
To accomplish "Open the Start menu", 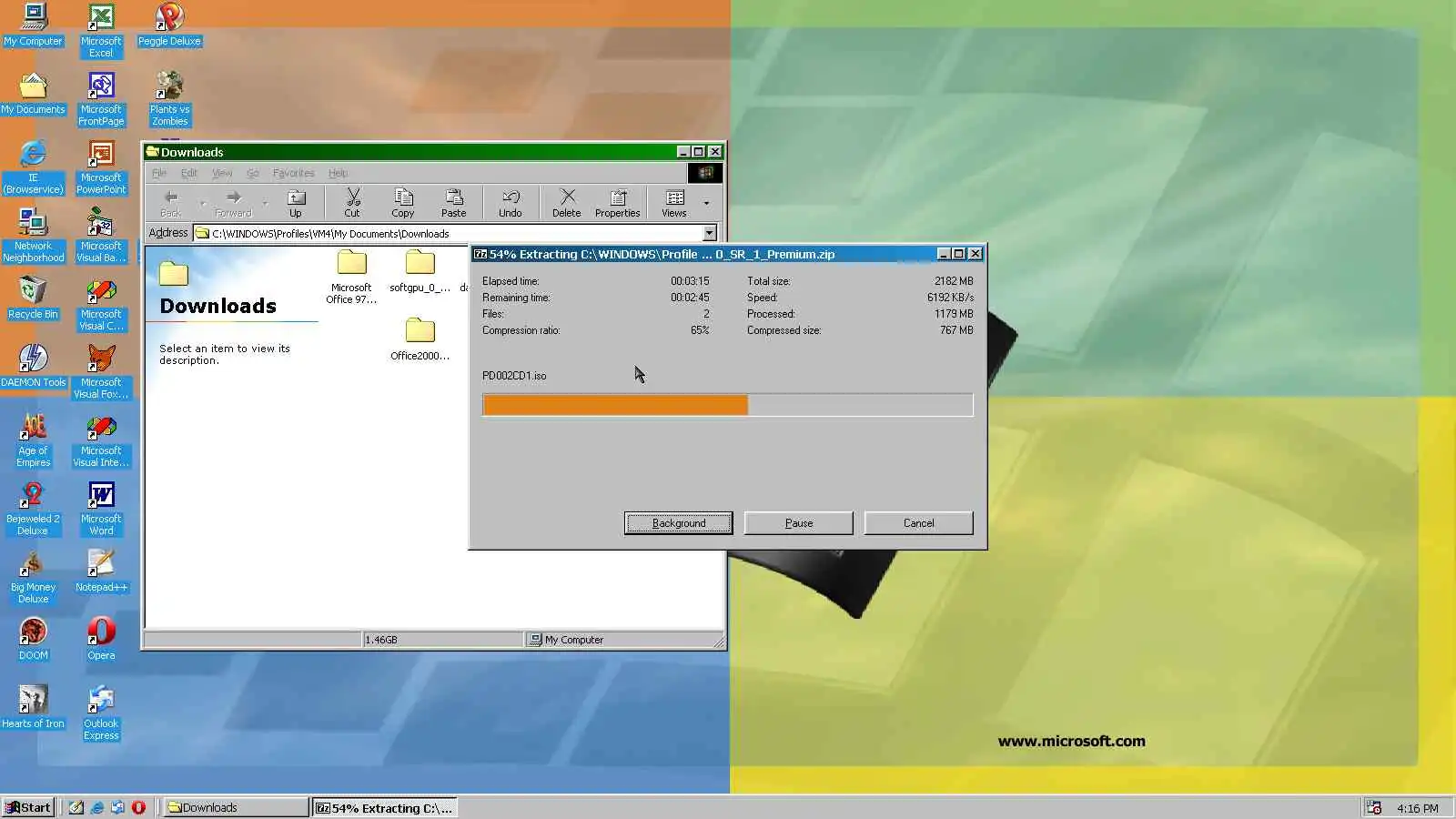I will [28, 807].
